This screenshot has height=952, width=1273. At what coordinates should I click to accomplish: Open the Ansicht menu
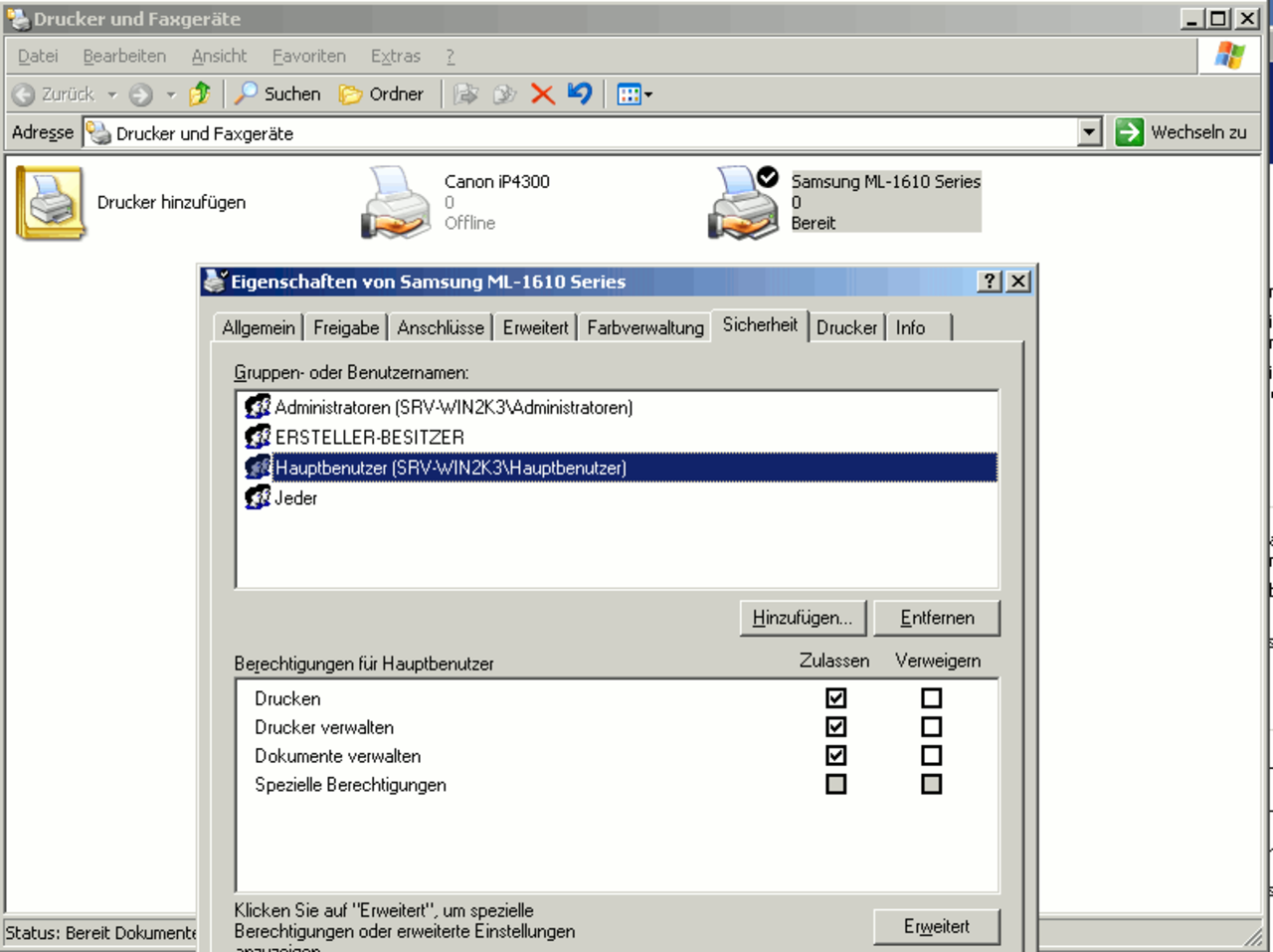(x=219, y=56)
